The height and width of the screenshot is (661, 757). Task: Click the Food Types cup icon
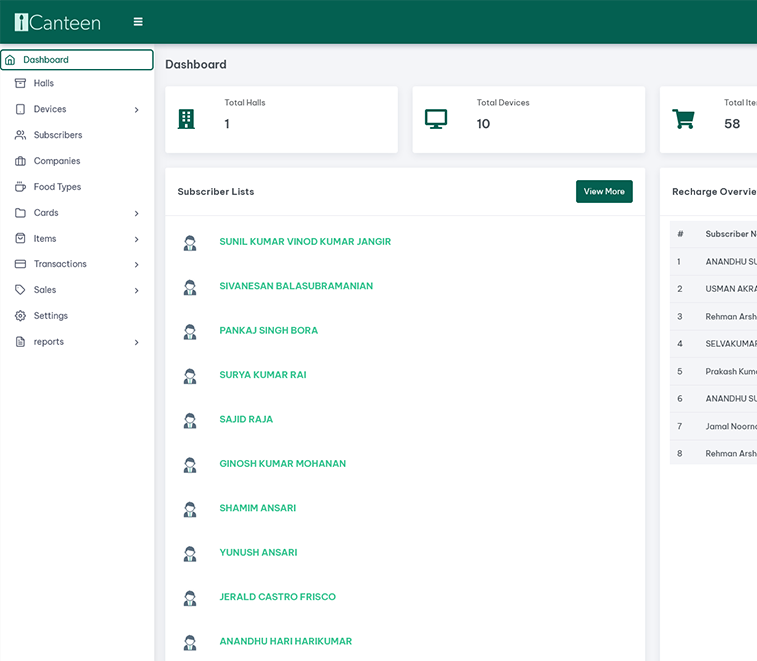click(x=21, y=187)
